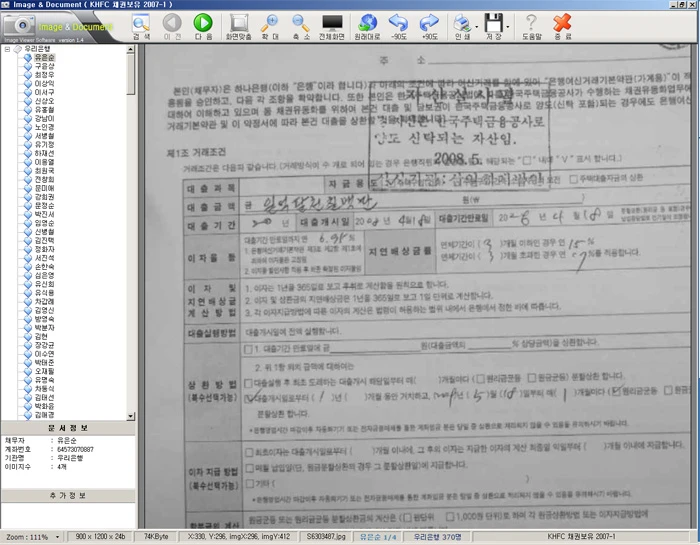The image size is (700, 545).
Task: Click the 검색 search toolbar icon
Action: pos(141,26)
